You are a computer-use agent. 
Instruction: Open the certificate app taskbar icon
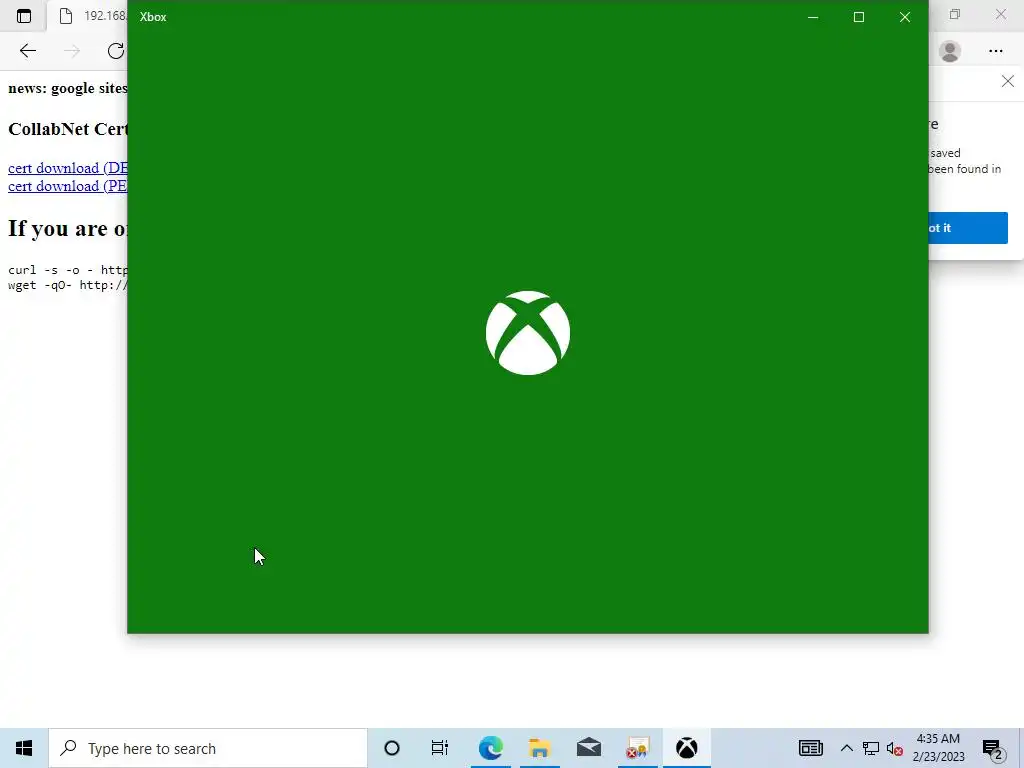coord(637,748)
